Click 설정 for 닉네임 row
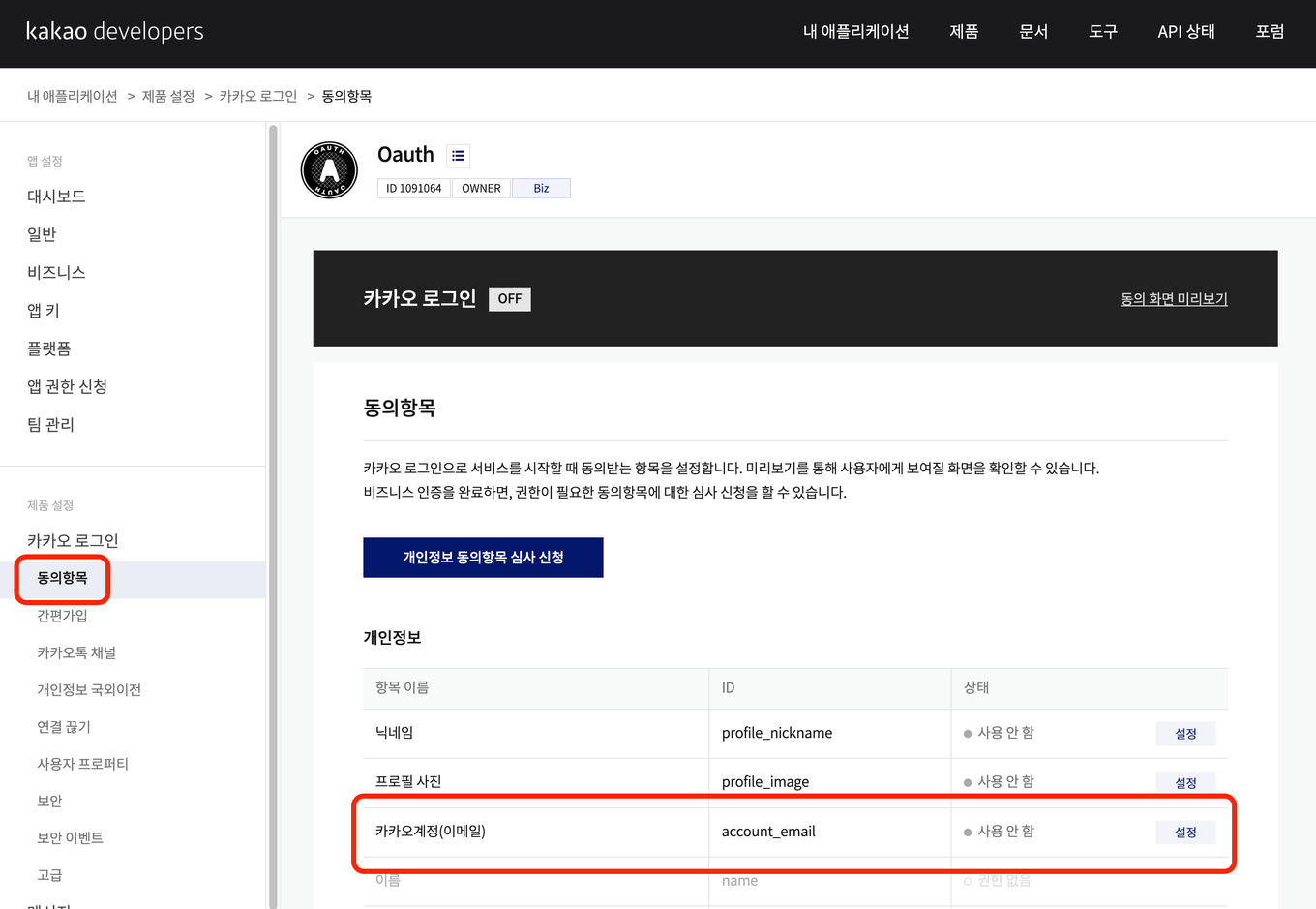 1185,734
